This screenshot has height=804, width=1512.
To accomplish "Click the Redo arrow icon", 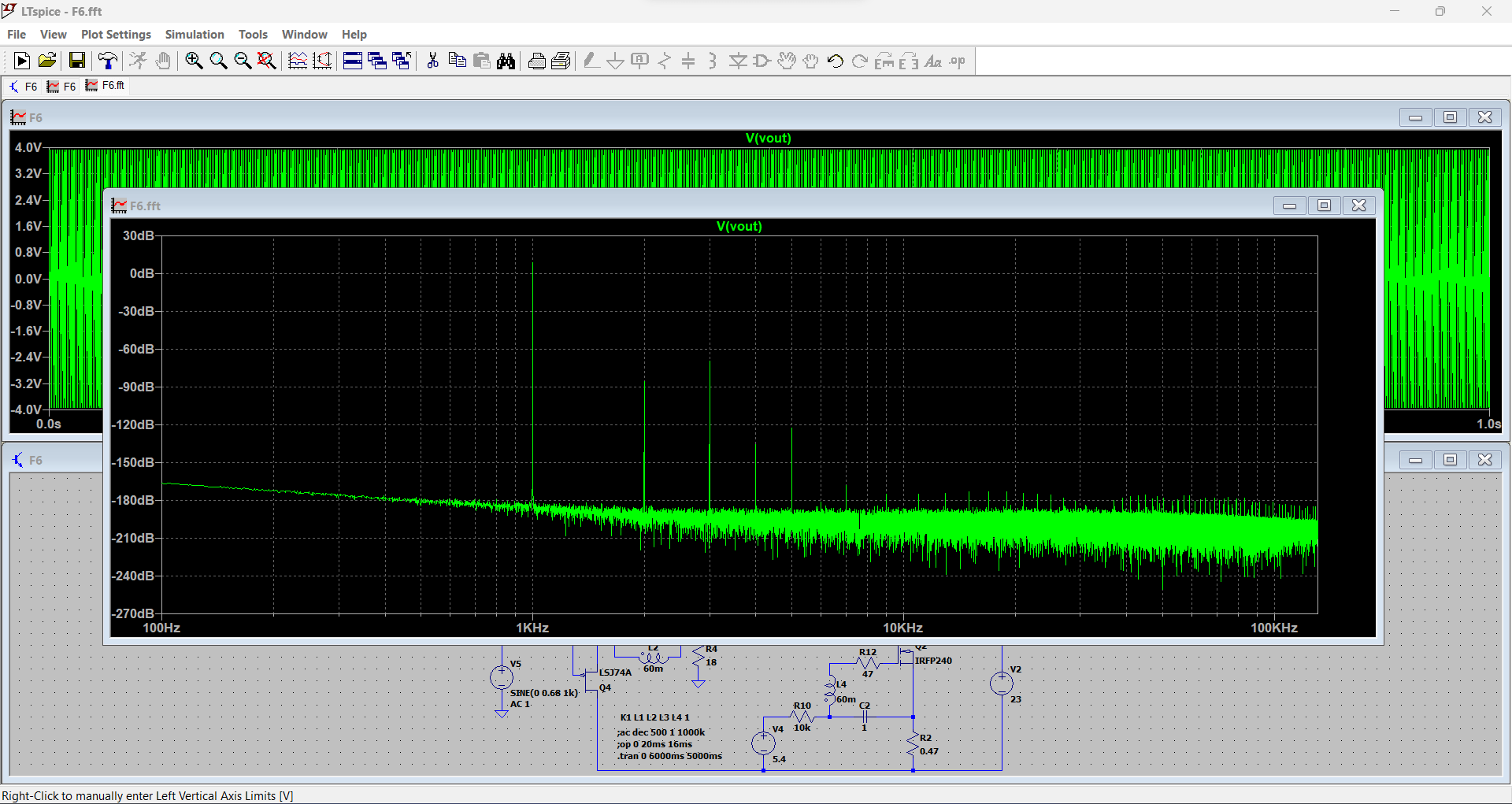I will [x=860, y=61].
